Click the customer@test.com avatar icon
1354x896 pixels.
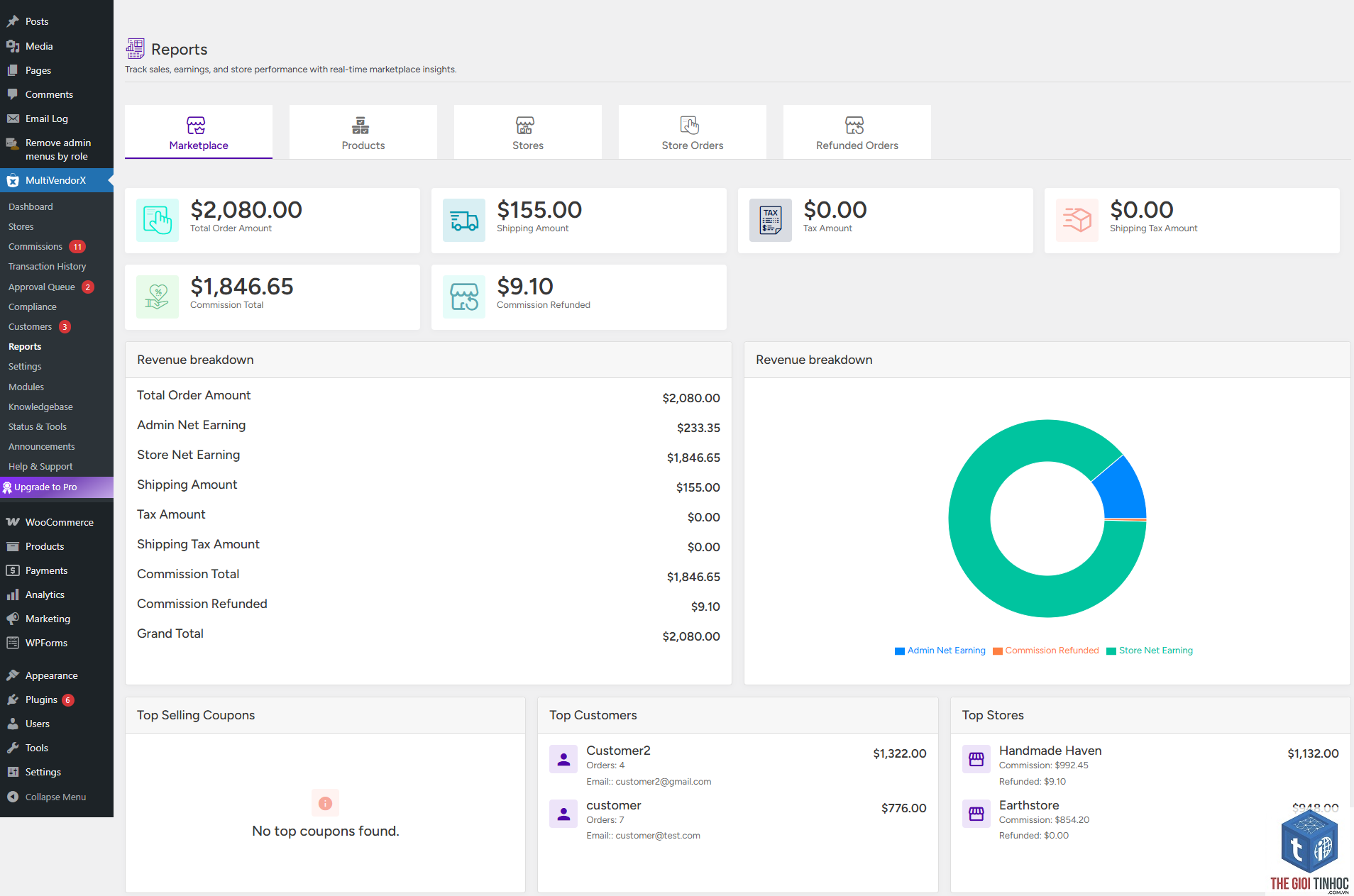pos(563,814)
